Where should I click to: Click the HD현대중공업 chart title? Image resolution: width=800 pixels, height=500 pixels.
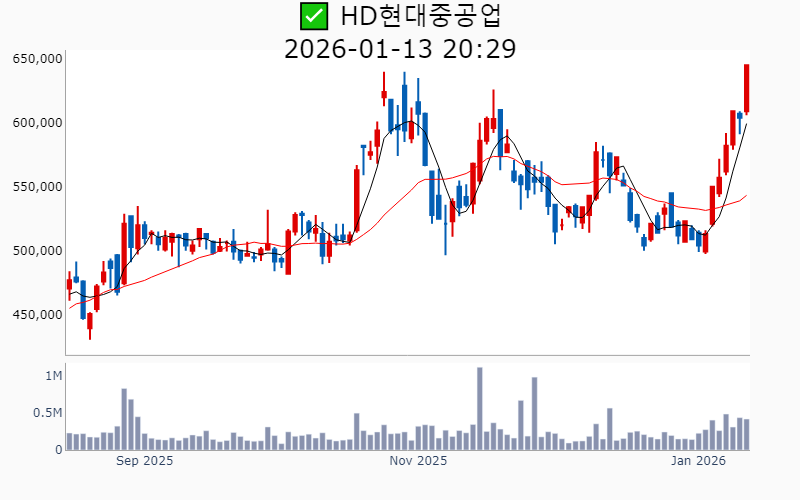point(421,16)
